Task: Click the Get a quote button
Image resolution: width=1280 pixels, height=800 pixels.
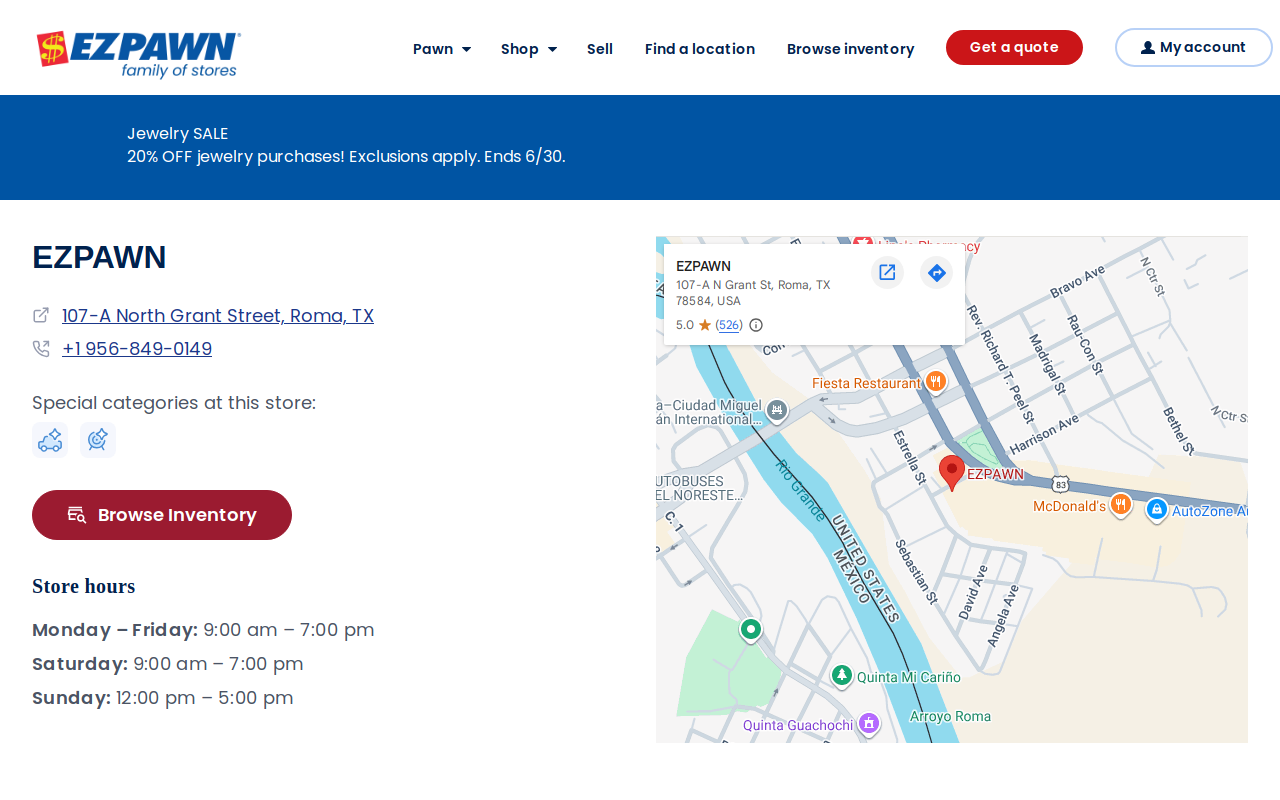Action: click(x=1014, y=47)
